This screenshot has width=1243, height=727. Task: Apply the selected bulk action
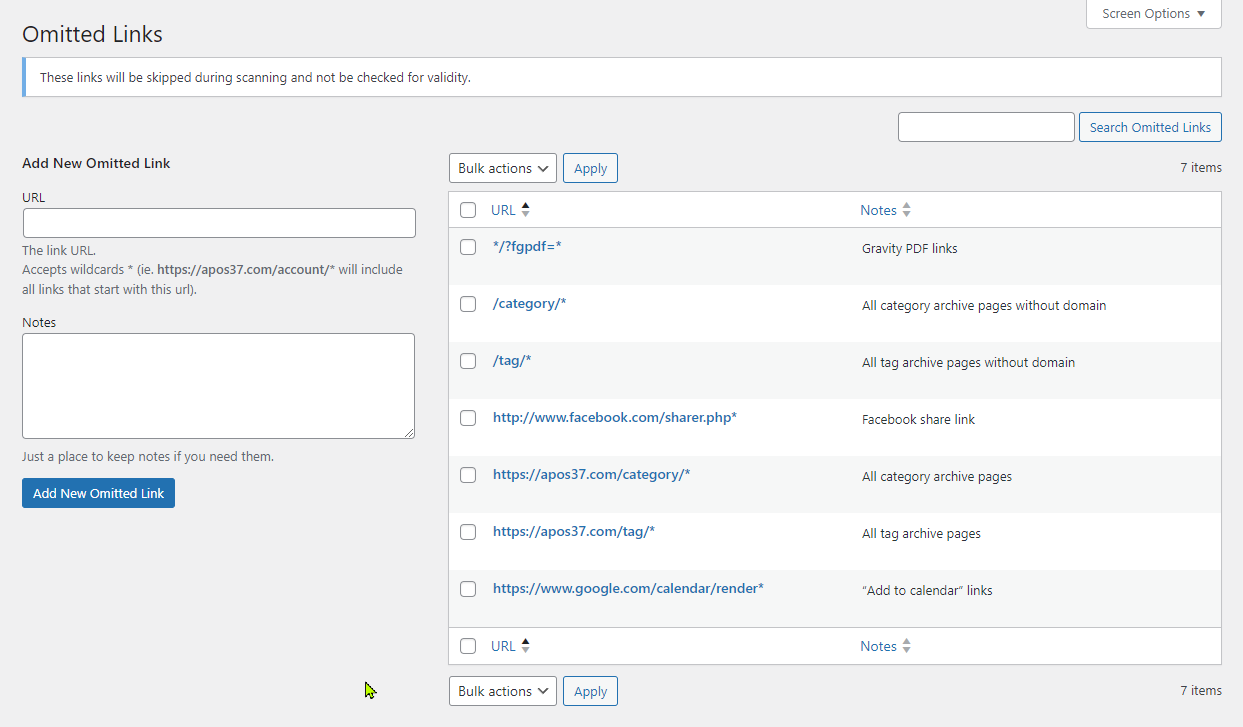pos(590,167)
